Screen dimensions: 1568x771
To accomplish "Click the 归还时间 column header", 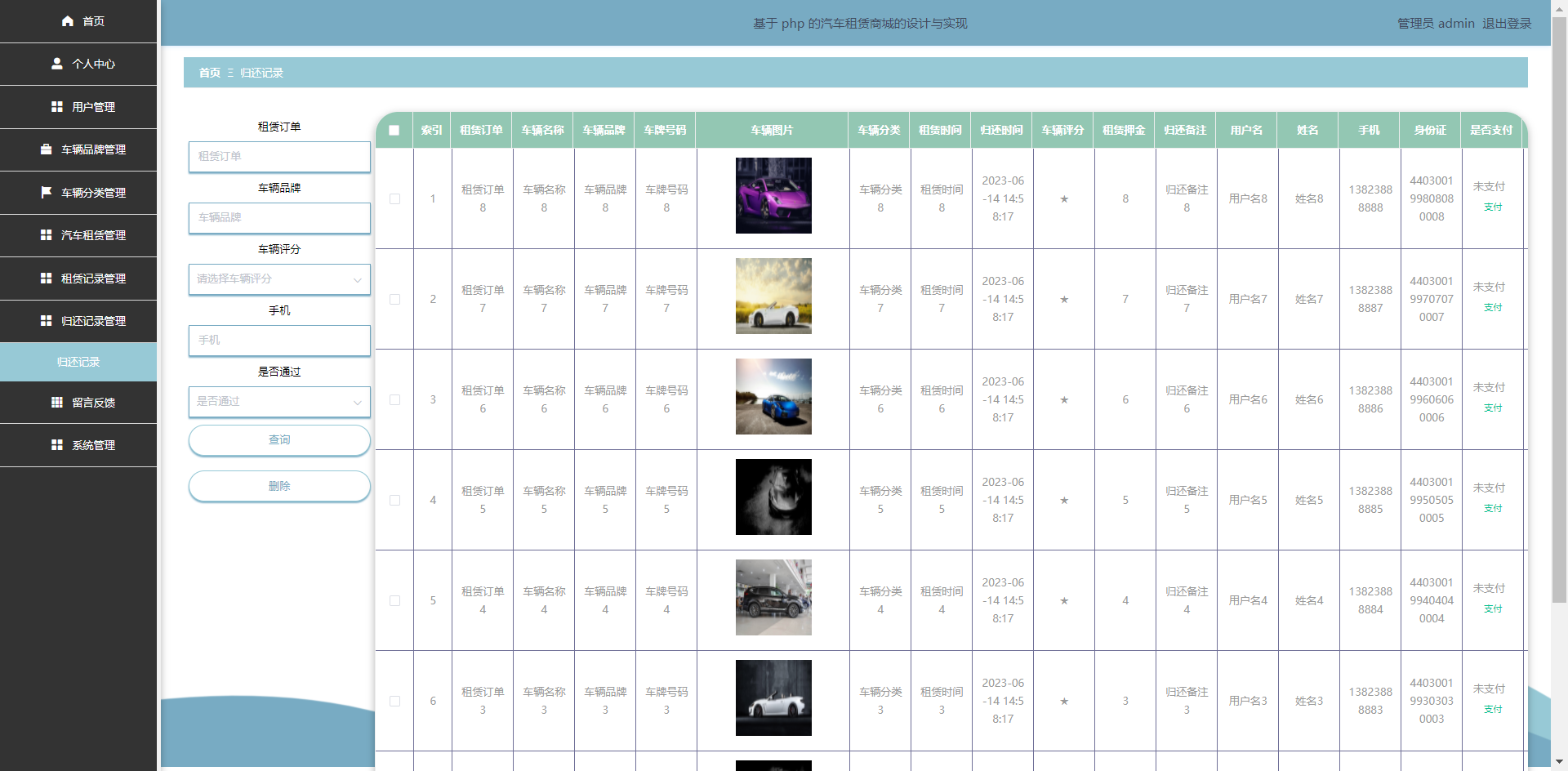I will click(1002, 131).
